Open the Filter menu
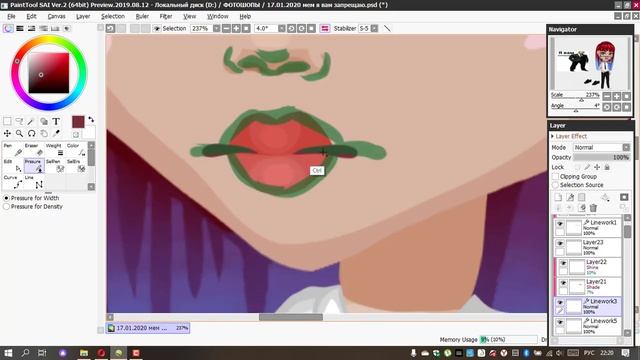 click(x=166, y=16)
